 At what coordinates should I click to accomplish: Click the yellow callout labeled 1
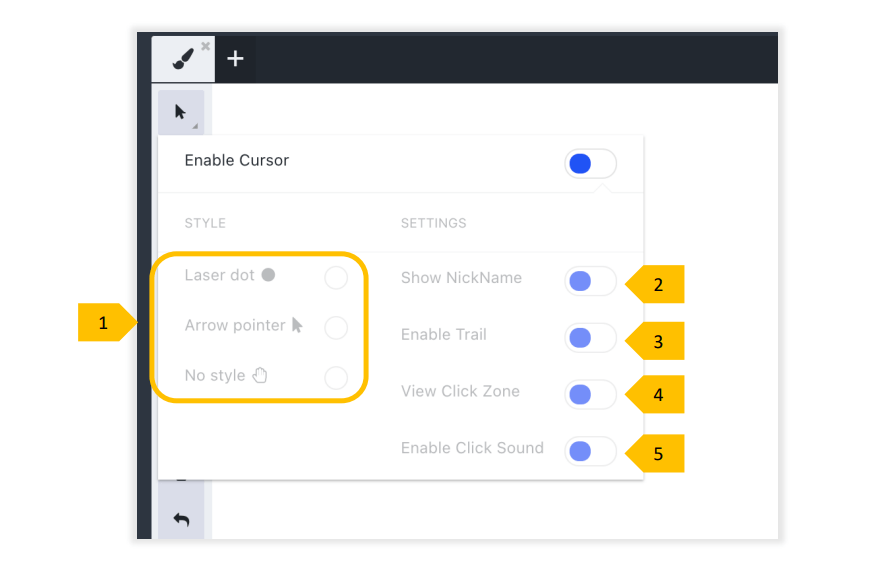104,322
